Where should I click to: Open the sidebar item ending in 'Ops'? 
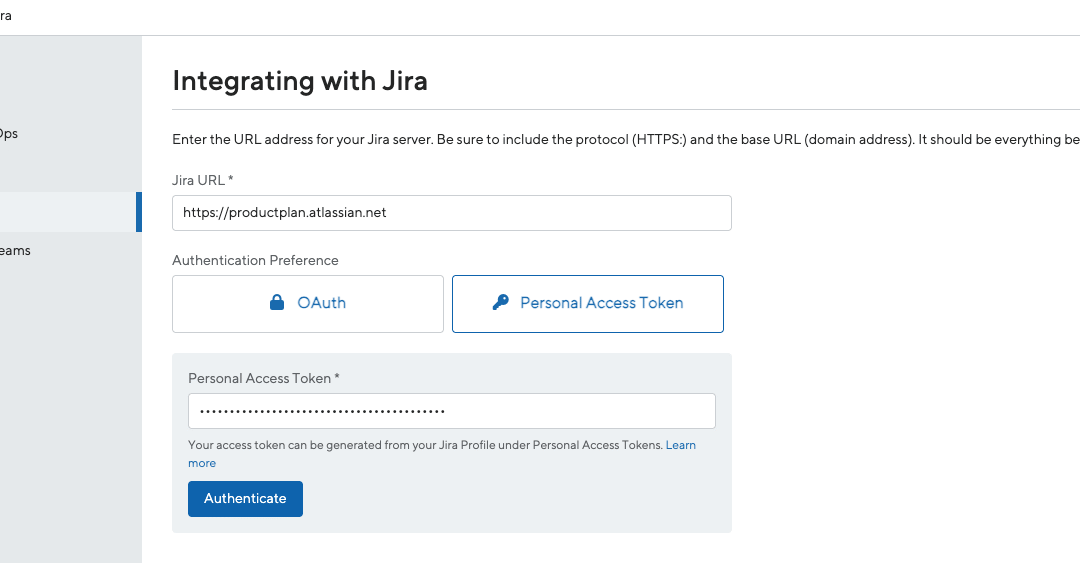coord(9,134)
